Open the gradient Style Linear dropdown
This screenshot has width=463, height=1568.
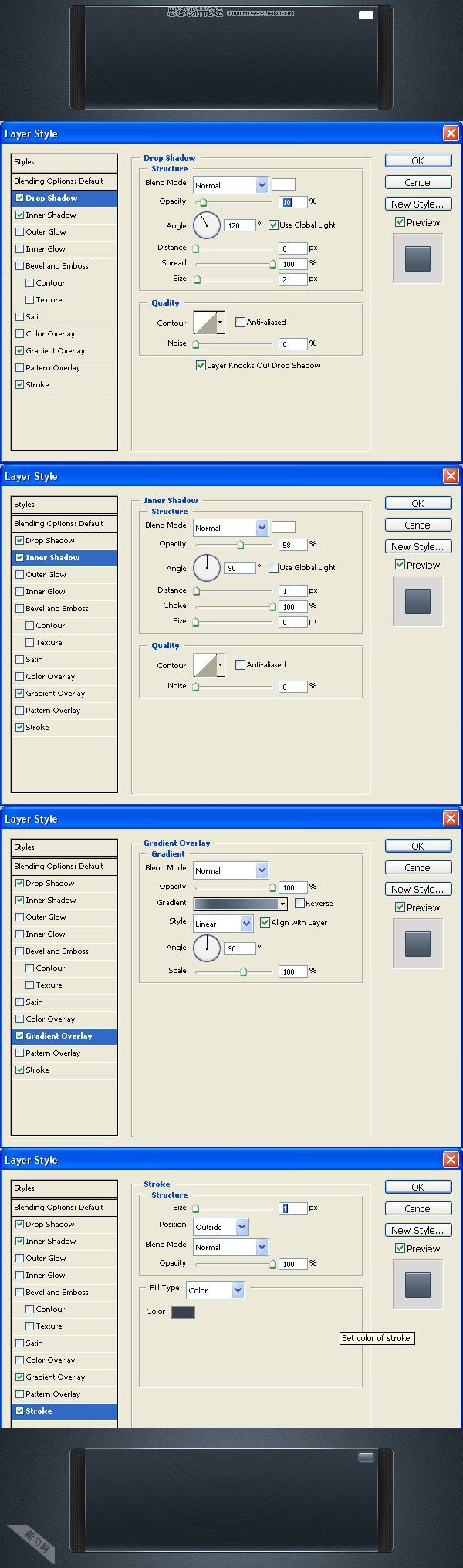pyautogui.click(x=246, y=924)
